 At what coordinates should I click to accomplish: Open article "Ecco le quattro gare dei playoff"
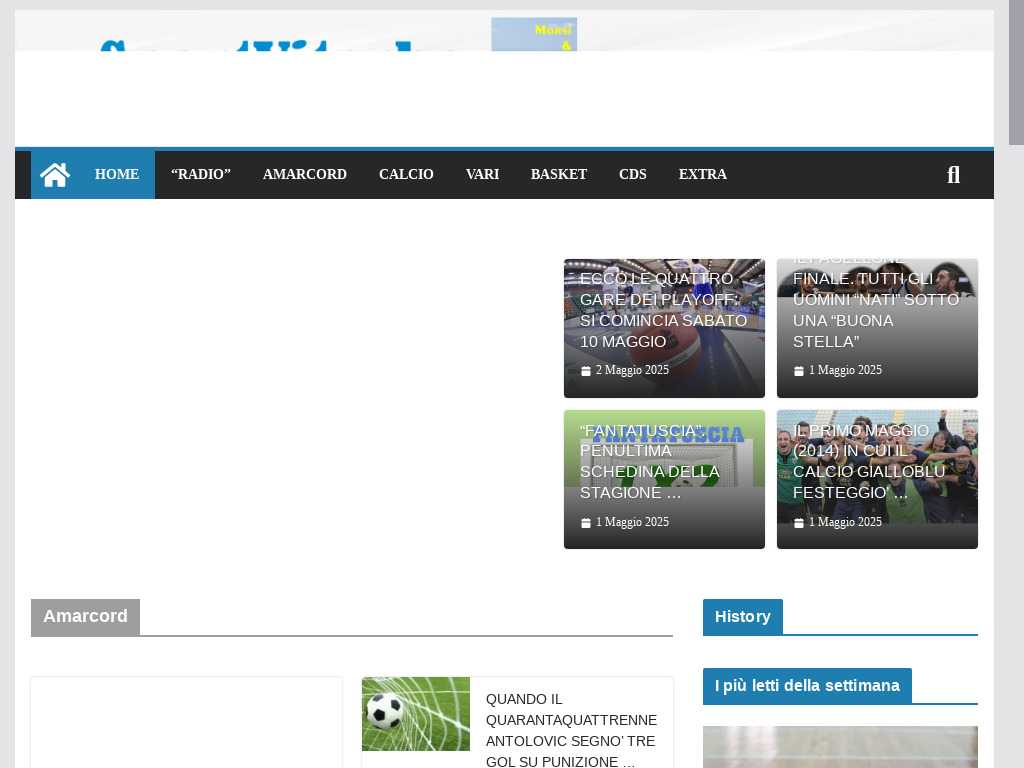pos(664,310)
